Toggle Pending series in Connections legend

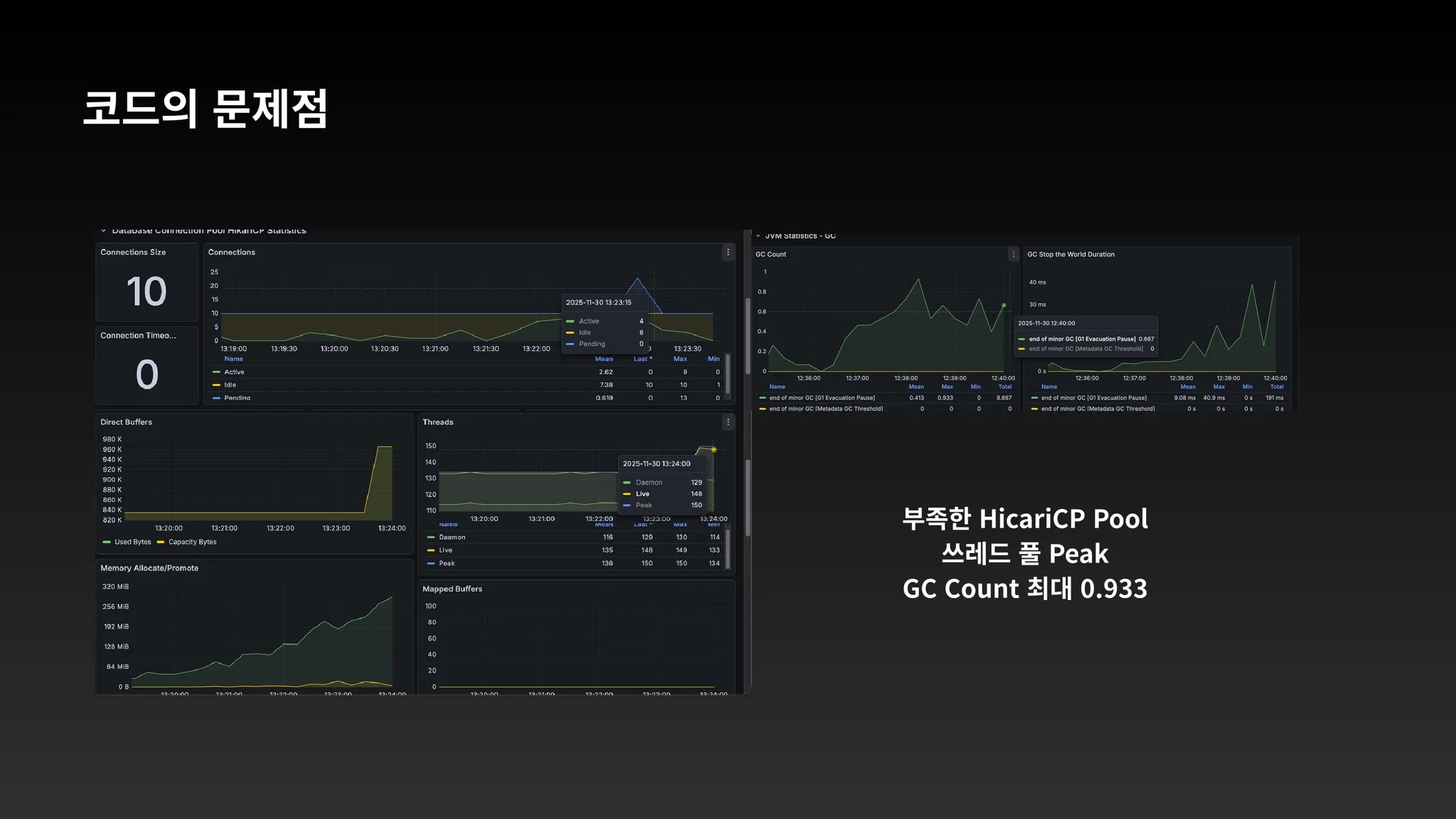[237, 398]
